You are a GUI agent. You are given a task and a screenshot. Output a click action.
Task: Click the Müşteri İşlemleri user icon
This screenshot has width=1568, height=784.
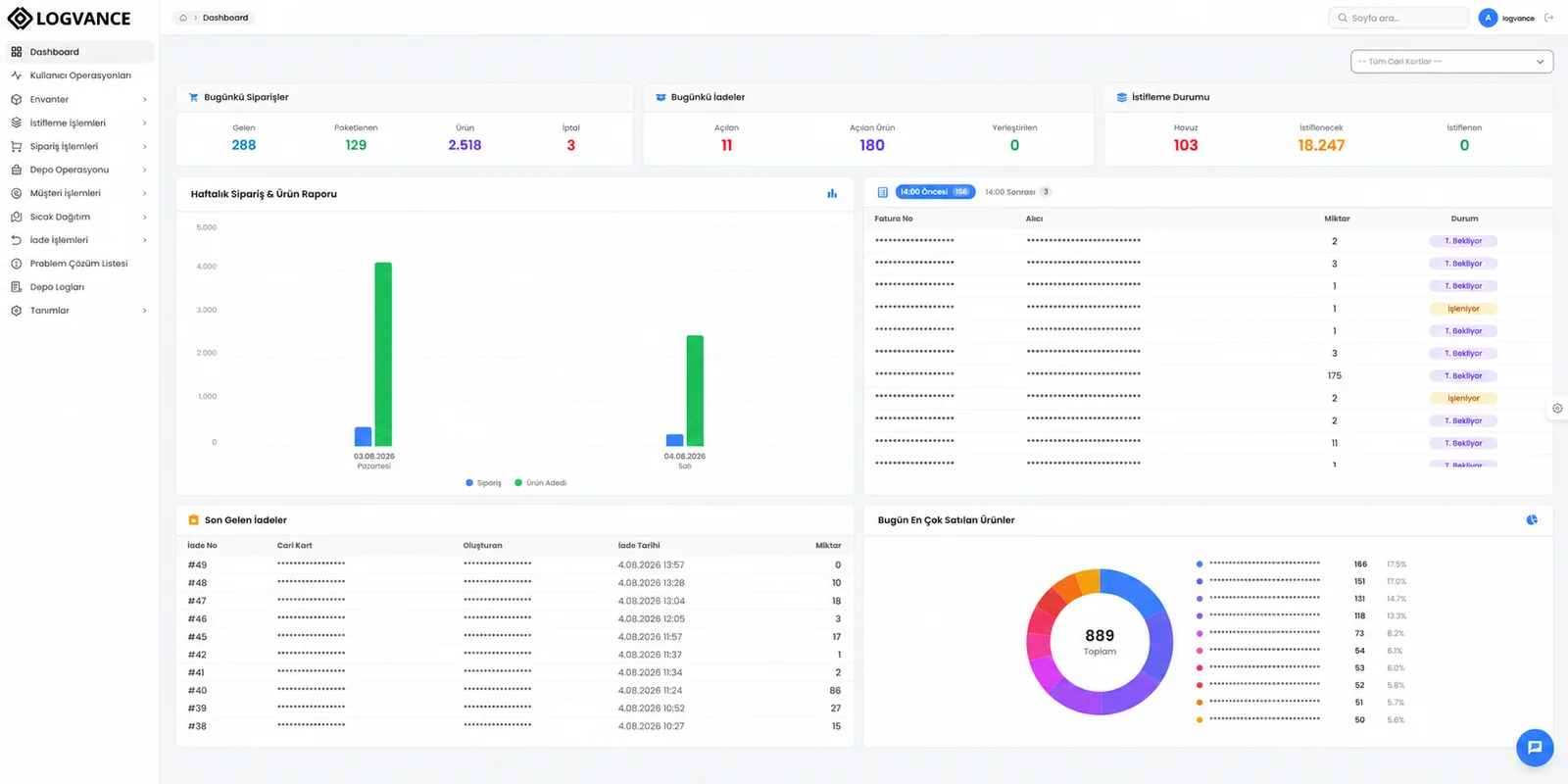pyautogui.click(x=16, y=193)
